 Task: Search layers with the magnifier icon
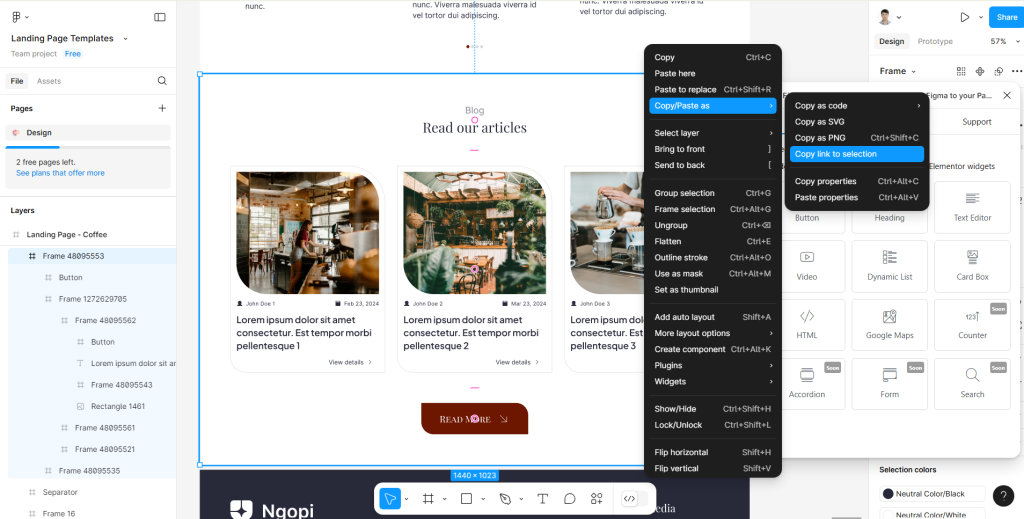(162, 81)
